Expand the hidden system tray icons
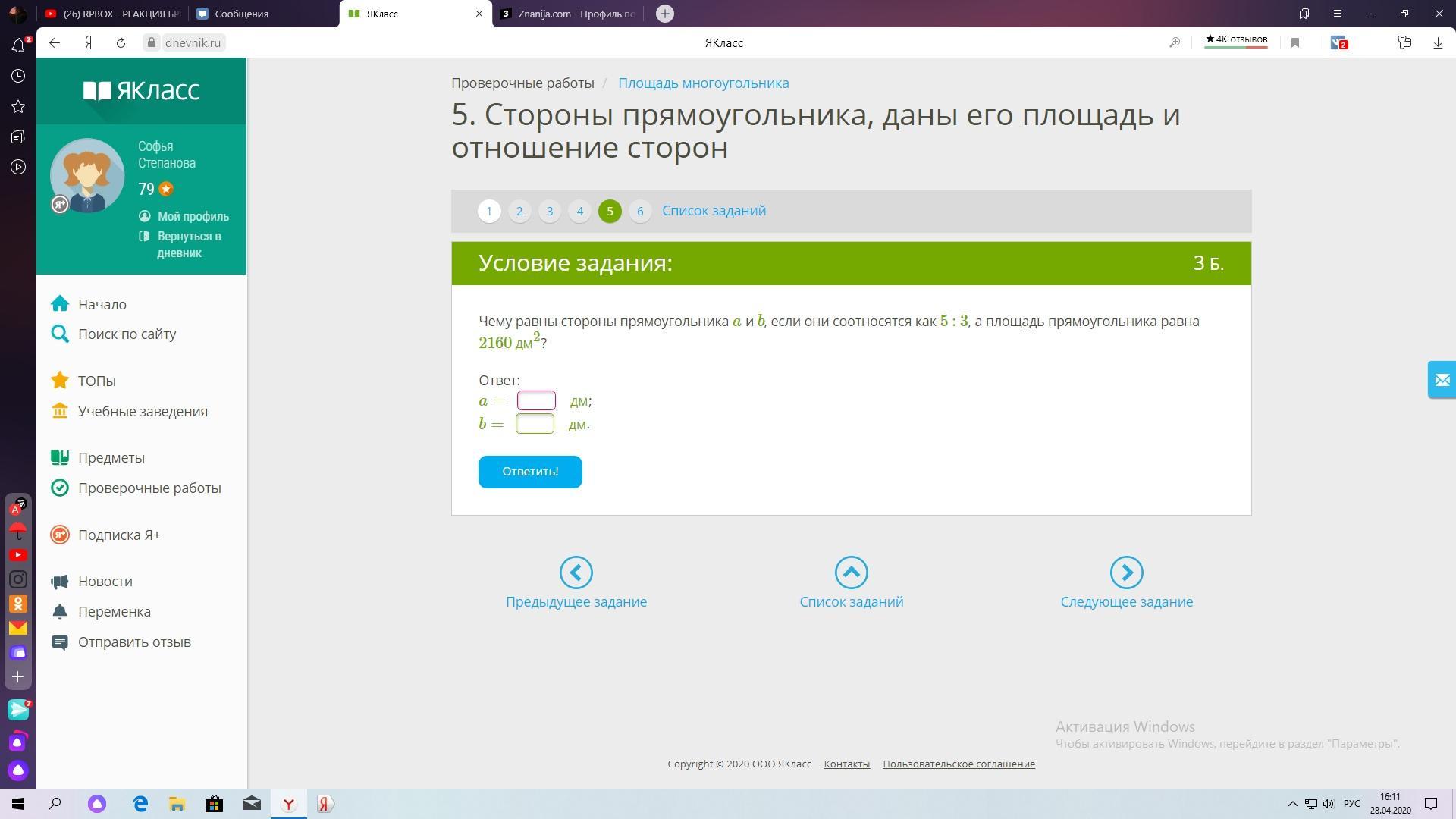 [x=1293, y=804]
